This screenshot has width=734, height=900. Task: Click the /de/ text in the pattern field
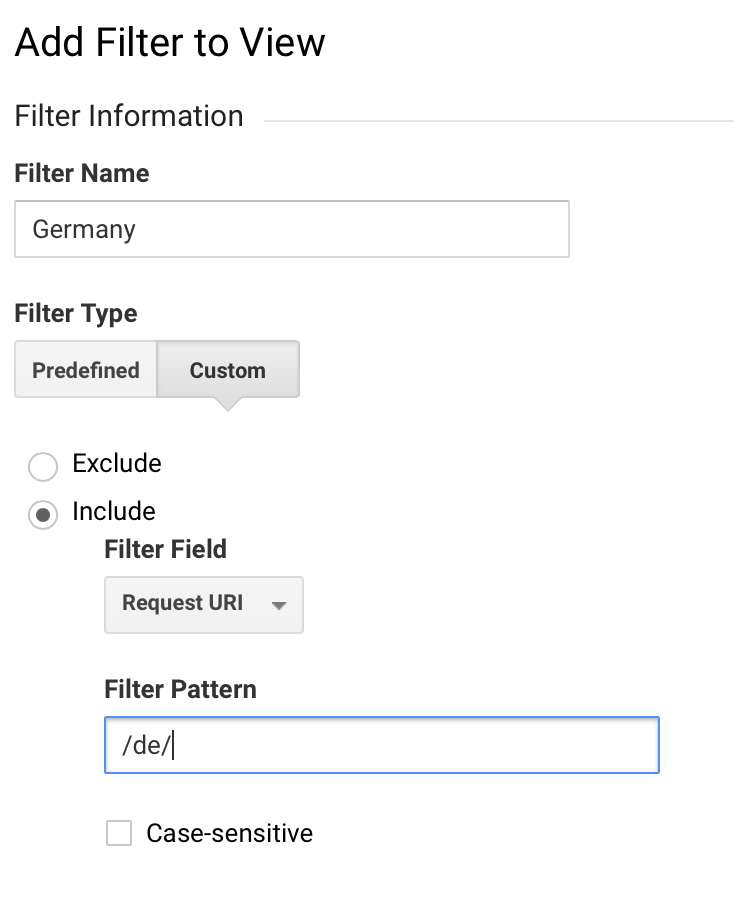147,745
